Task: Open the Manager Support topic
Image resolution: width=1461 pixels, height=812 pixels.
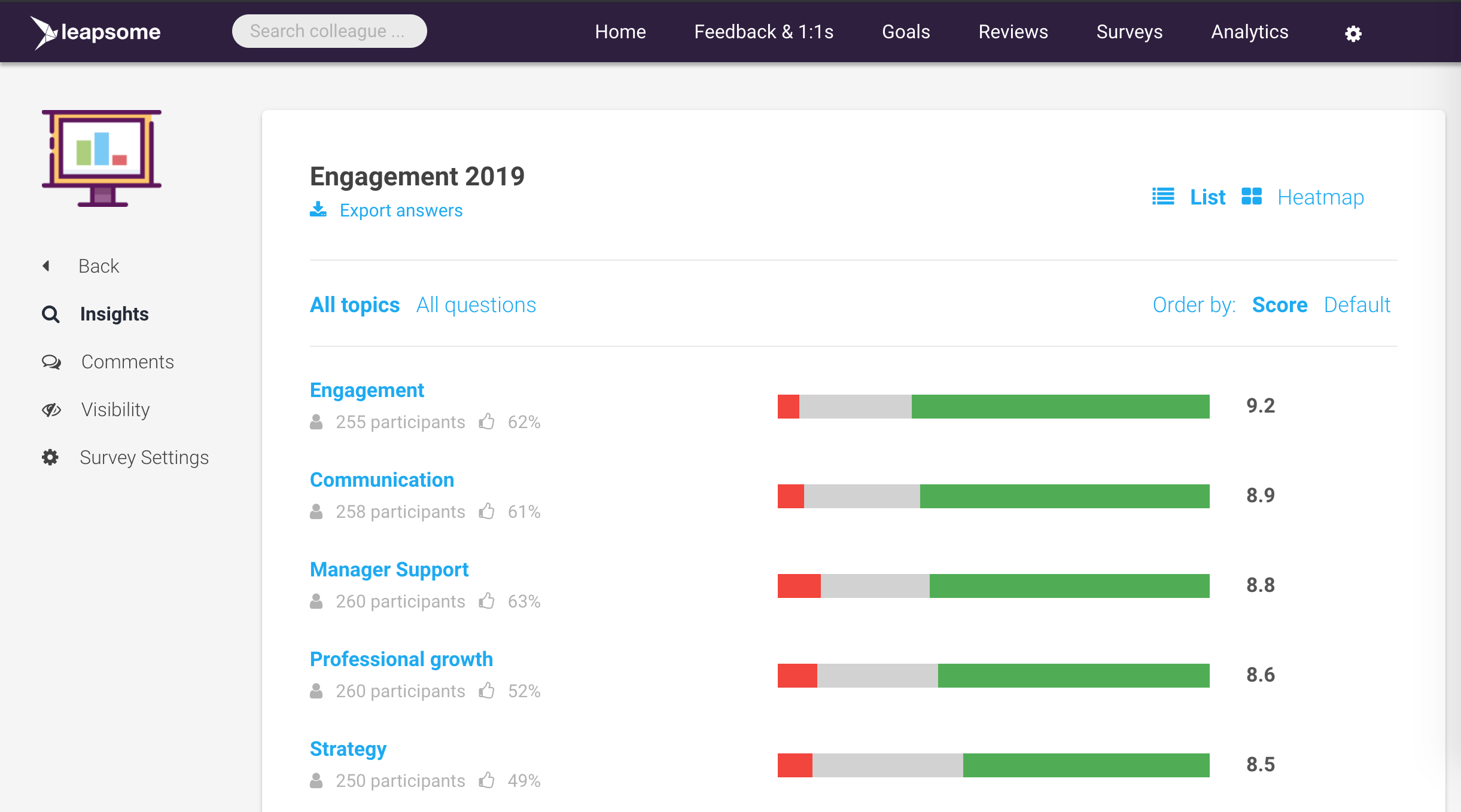Action: coord(389,570)
